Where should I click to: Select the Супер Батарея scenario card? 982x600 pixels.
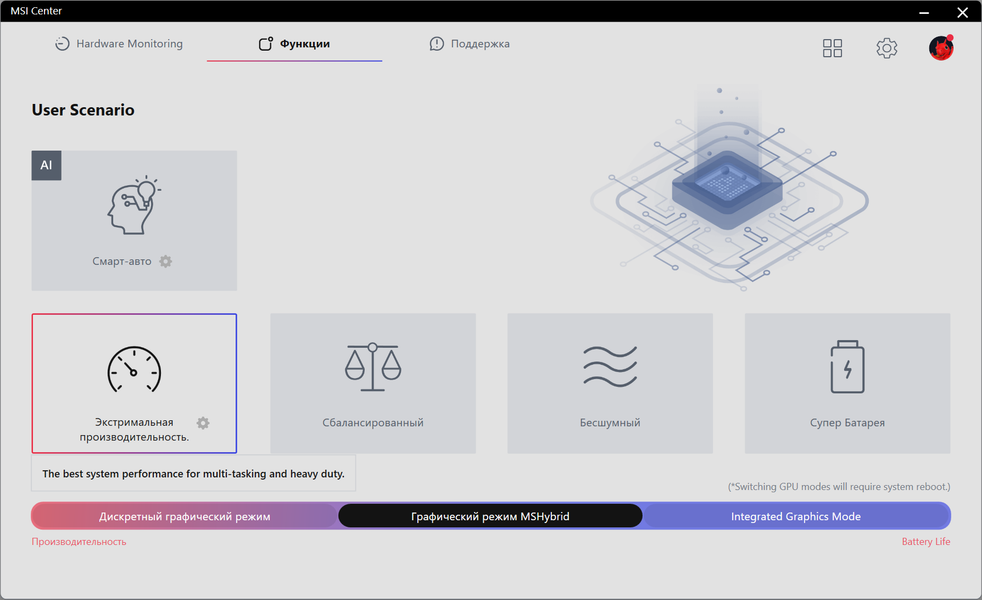point(847,383)
